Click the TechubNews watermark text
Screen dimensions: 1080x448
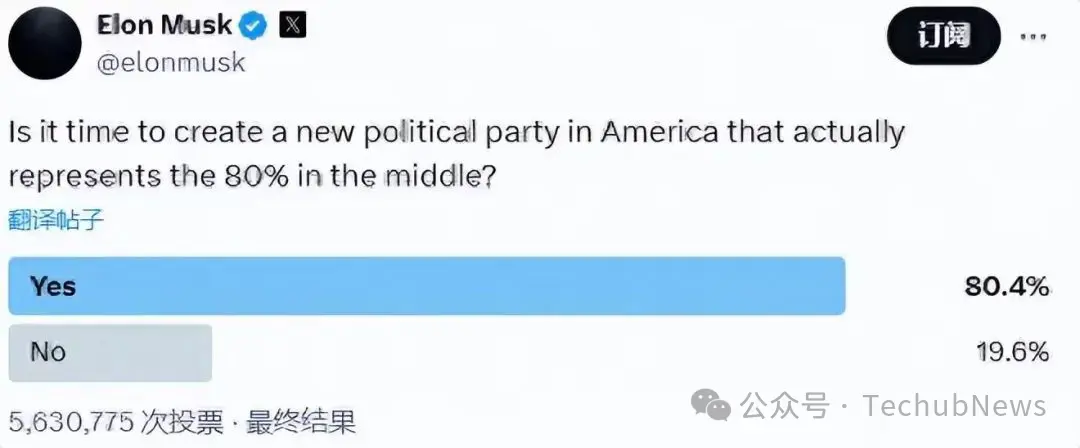point(955,406)
